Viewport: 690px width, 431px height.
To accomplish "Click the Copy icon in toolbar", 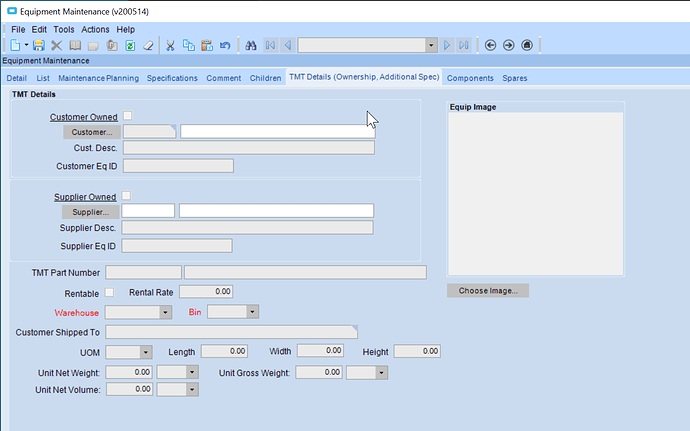I will pos(188,45).
